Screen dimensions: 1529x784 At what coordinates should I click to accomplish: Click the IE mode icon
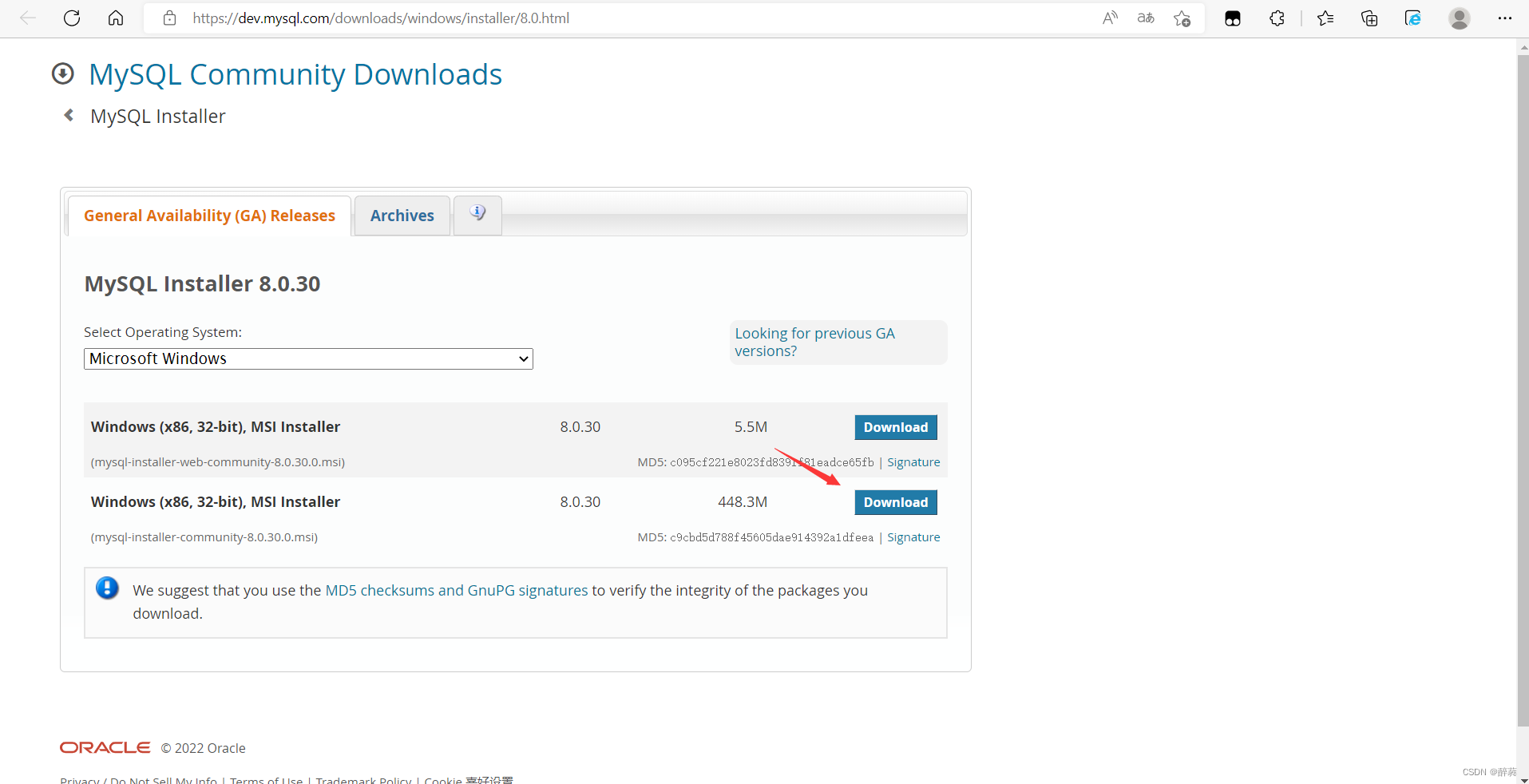pos(1413,18)
